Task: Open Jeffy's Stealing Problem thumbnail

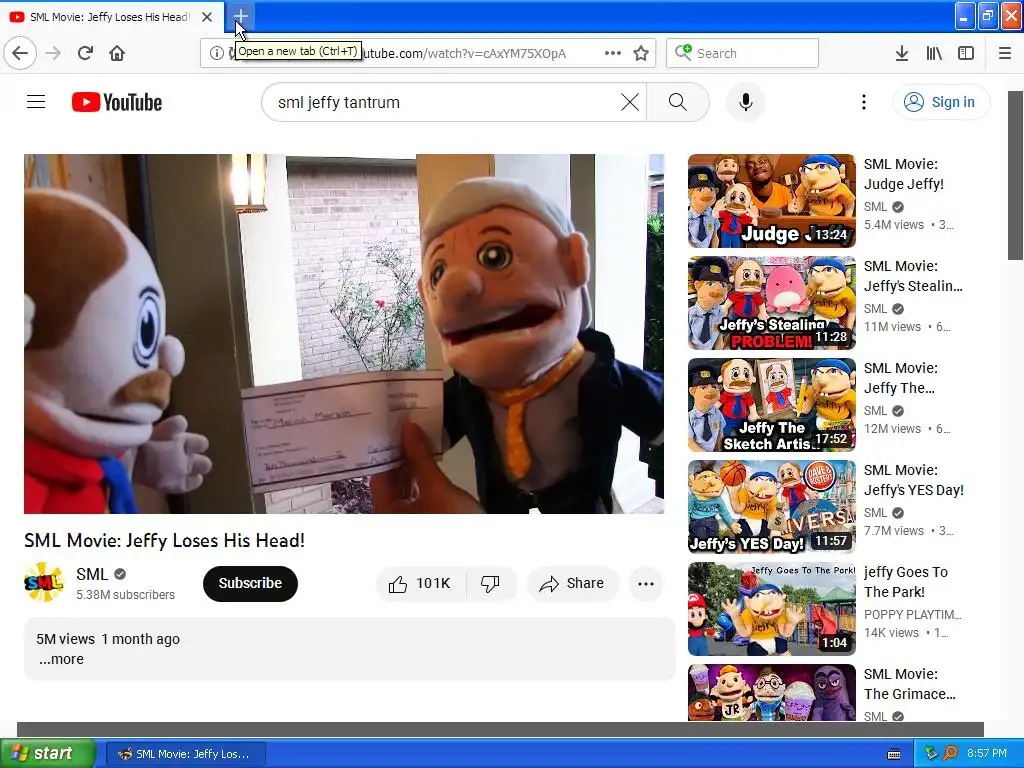Action: tap(772, 303)
